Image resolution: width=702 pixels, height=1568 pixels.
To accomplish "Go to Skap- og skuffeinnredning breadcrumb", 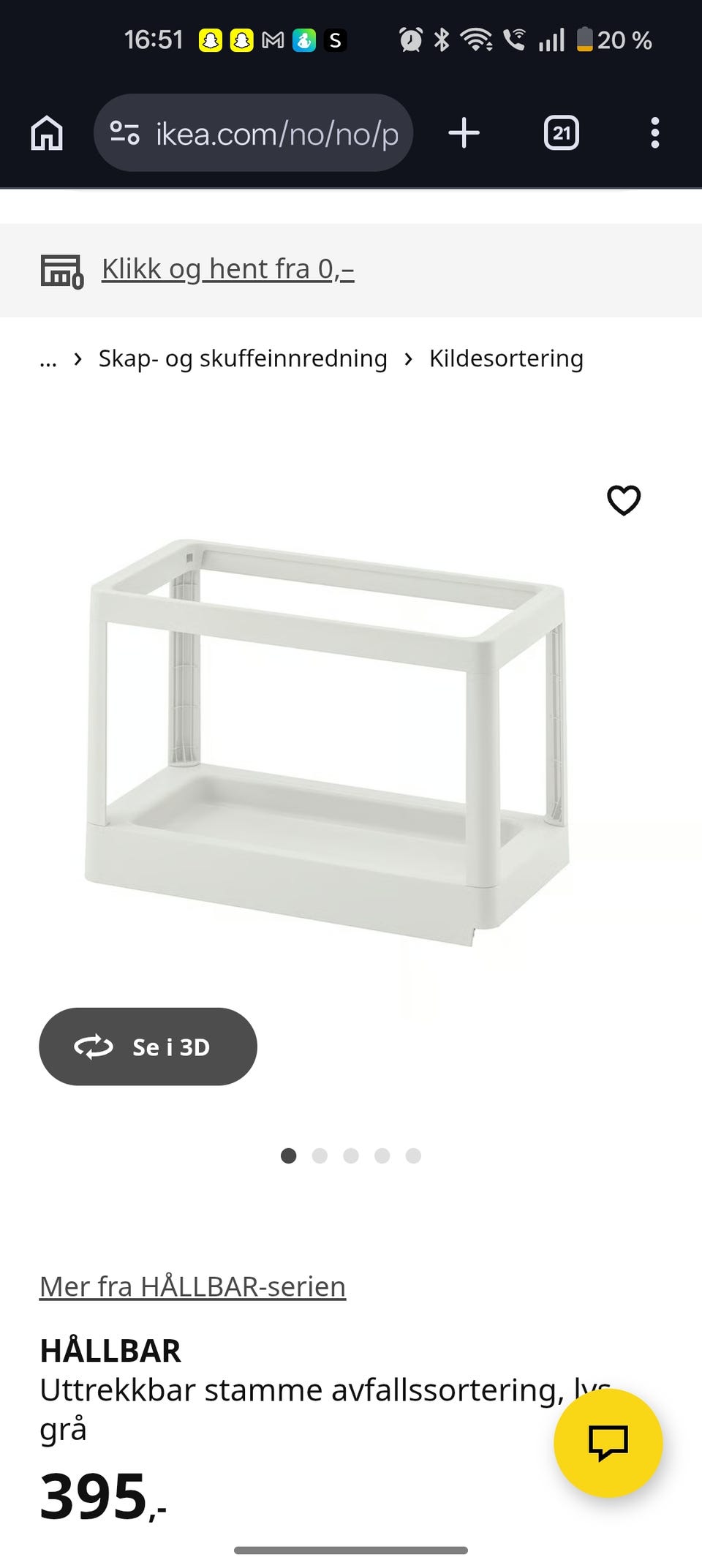I will pyautogui.click(x=243, y=359).
